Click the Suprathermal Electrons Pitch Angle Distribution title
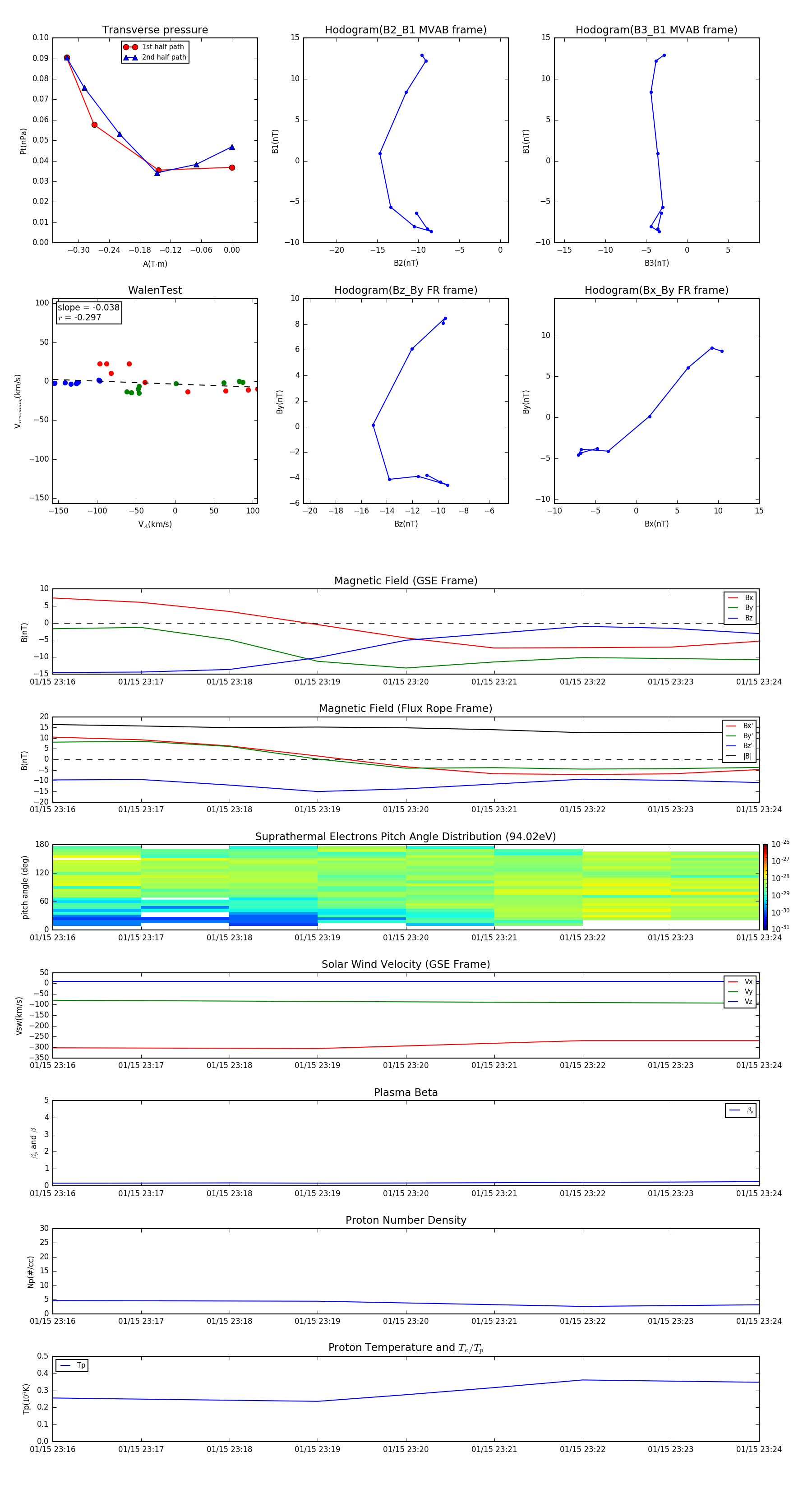812x1489 pixels. tap(406, 837)
